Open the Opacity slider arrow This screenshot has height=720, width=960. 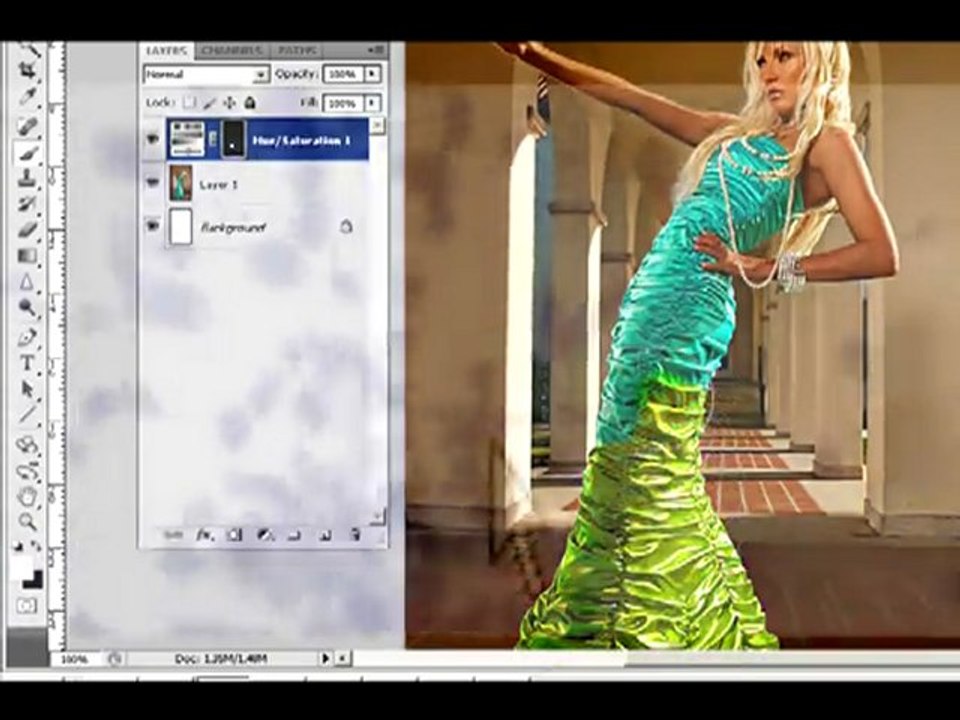(x=372, y=74)
